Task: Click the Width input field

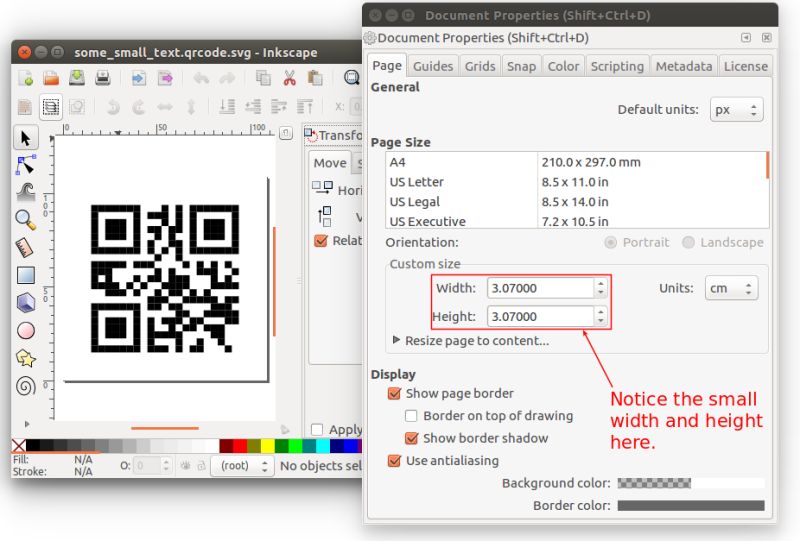Action: pyautogui.click(x=540, y=288)
